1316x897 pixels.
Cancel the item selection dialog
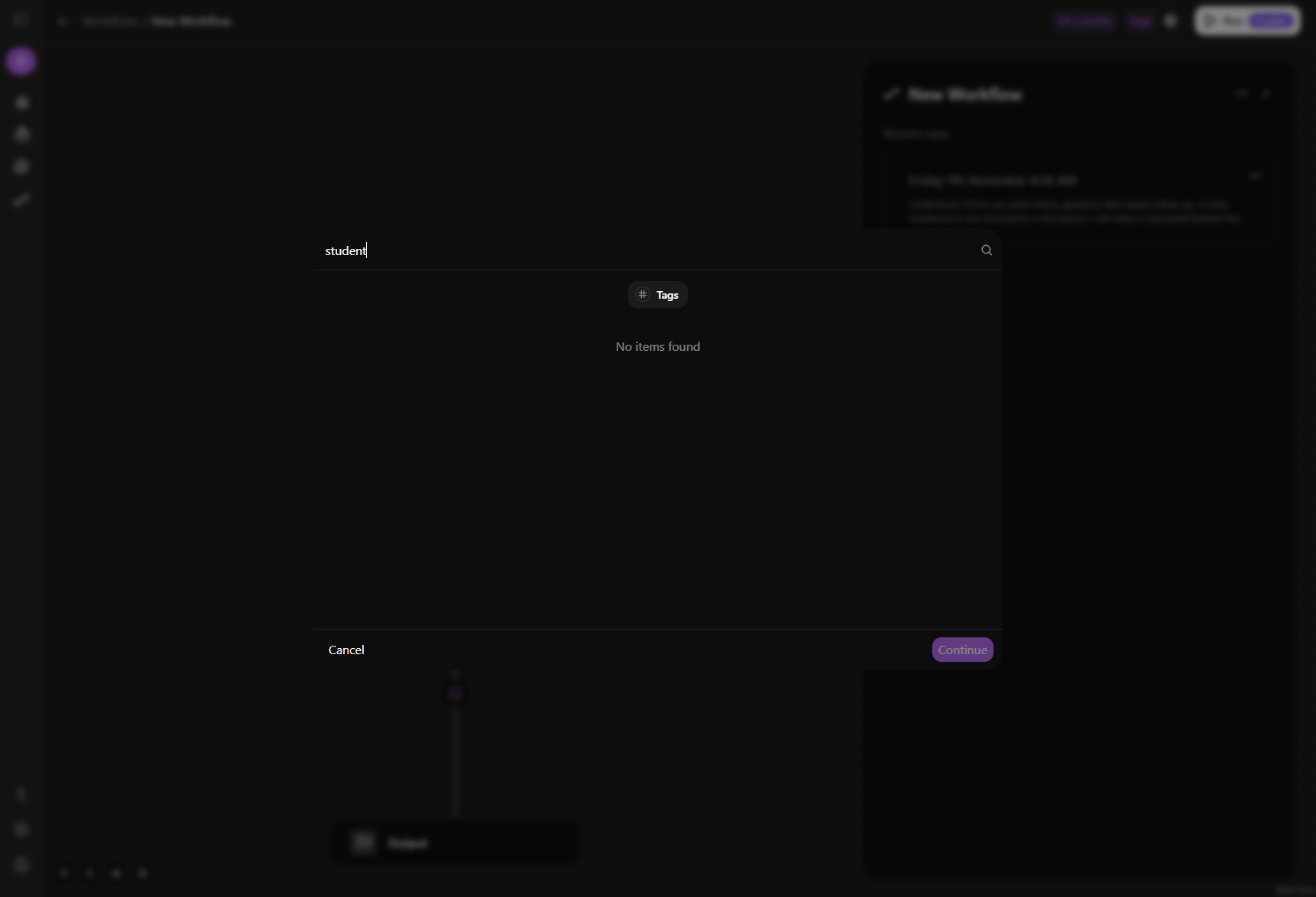pyautogui.click(x=346, y=650)
